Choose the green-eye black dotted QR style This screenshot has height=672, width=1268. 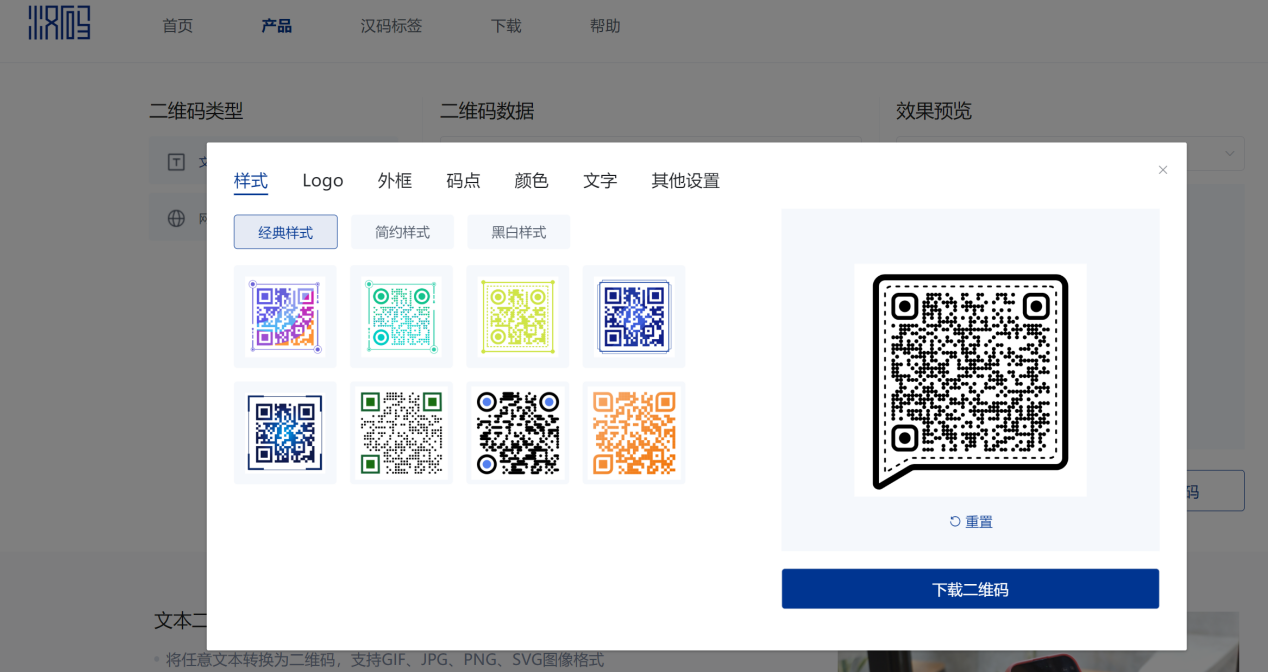(401, 432)
